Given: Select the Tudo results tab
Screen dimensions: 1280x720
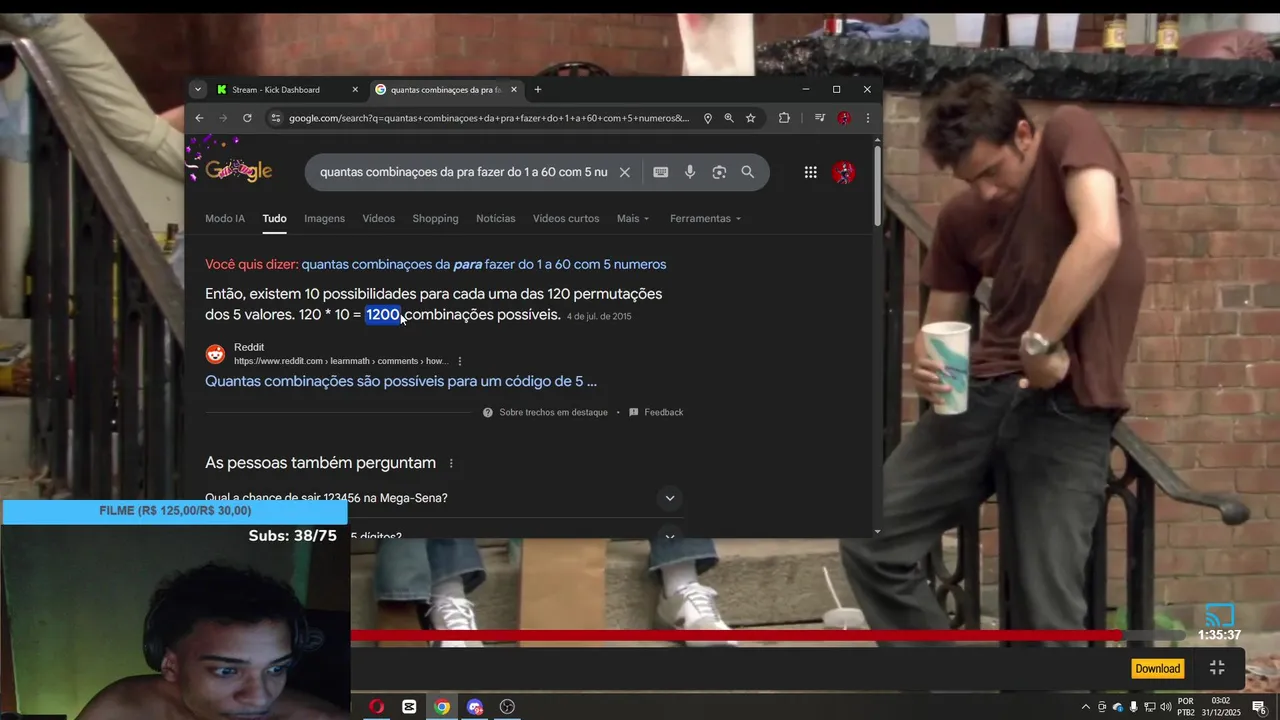Looking at the screenshot, I should [275, 218].
